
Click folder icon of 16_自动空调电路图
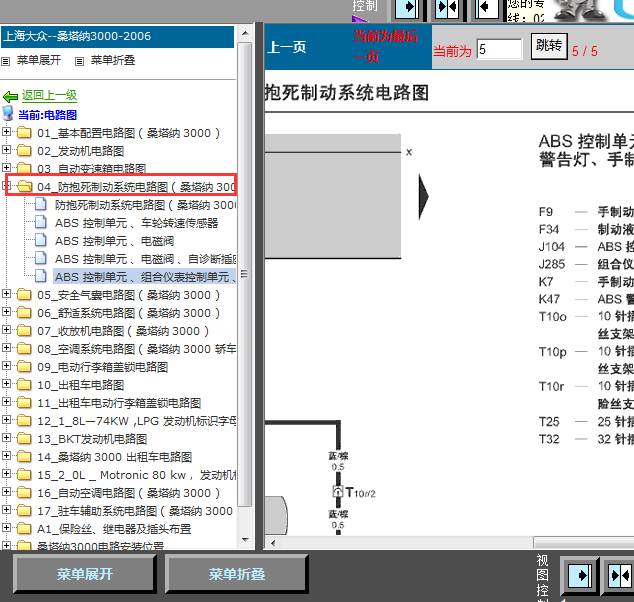point(24,492)
